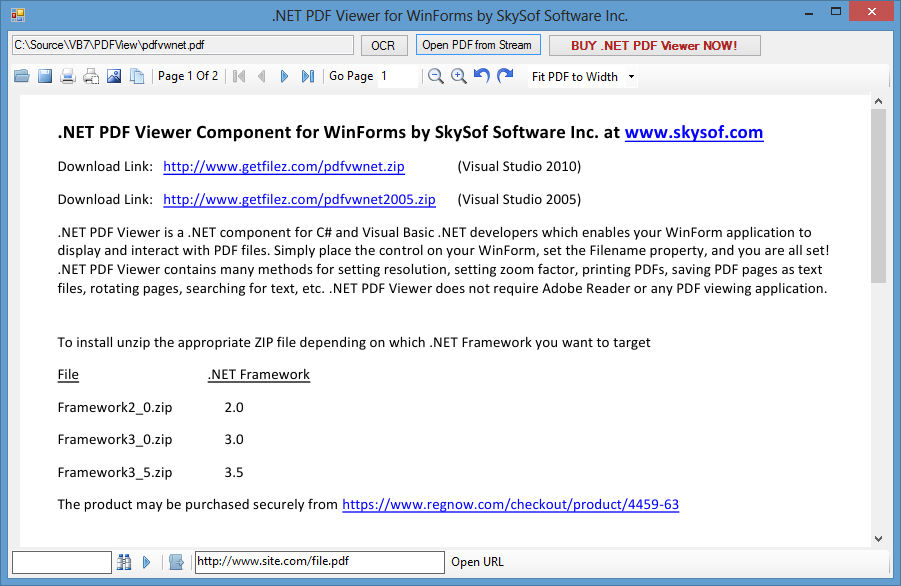Click the zoom out magnifier

pos(436,76)
